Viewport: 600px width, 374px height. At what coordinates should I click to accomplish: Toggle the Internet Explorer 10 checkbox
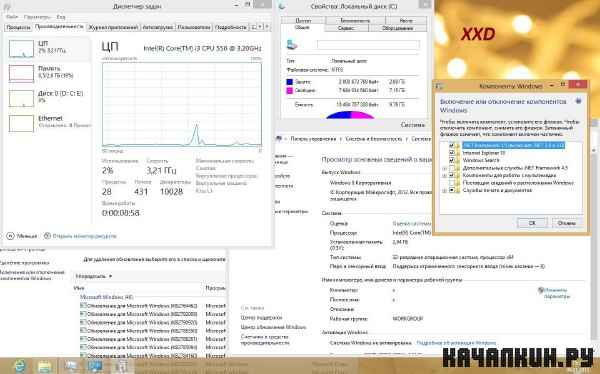452,153
